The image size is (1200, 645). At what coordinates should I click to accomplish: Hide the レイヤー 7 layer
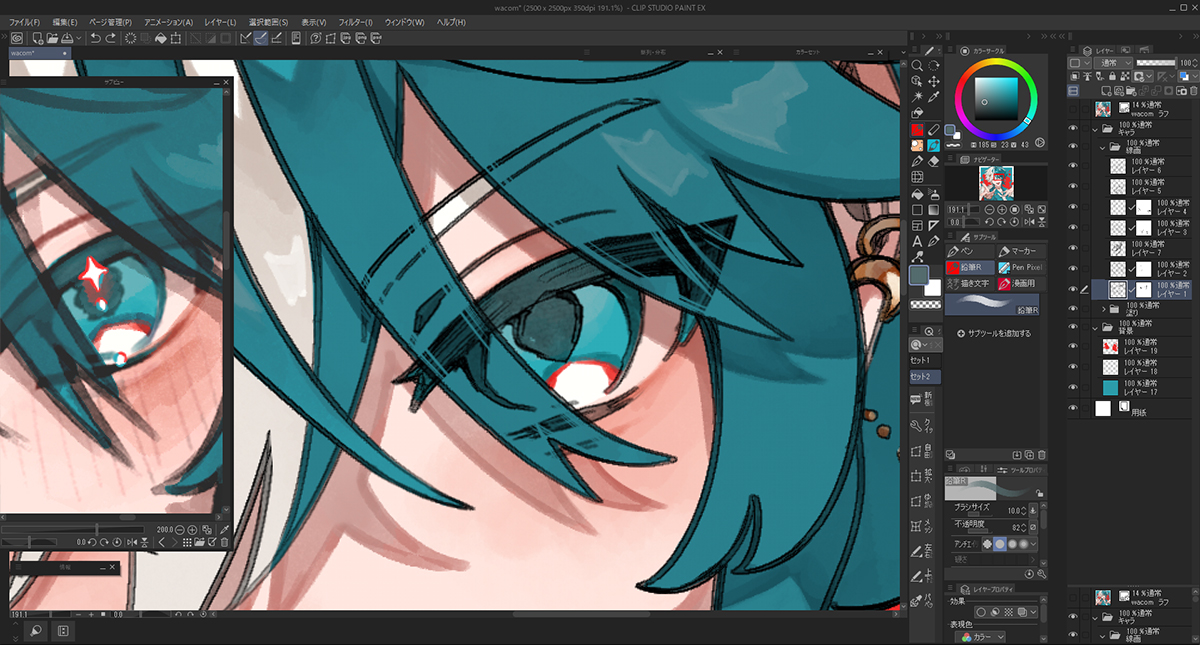pyautogui.click(x=1073, y=249)
